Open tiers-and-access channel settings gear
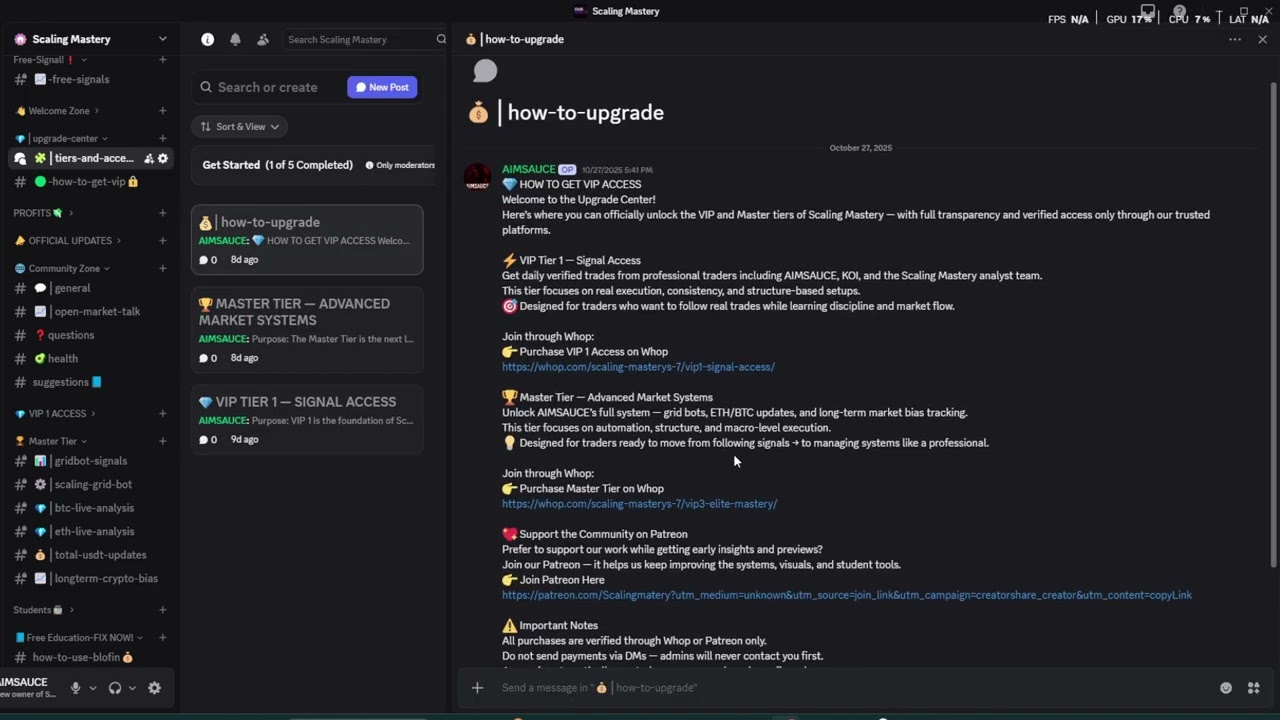 [x=163, y=158]
